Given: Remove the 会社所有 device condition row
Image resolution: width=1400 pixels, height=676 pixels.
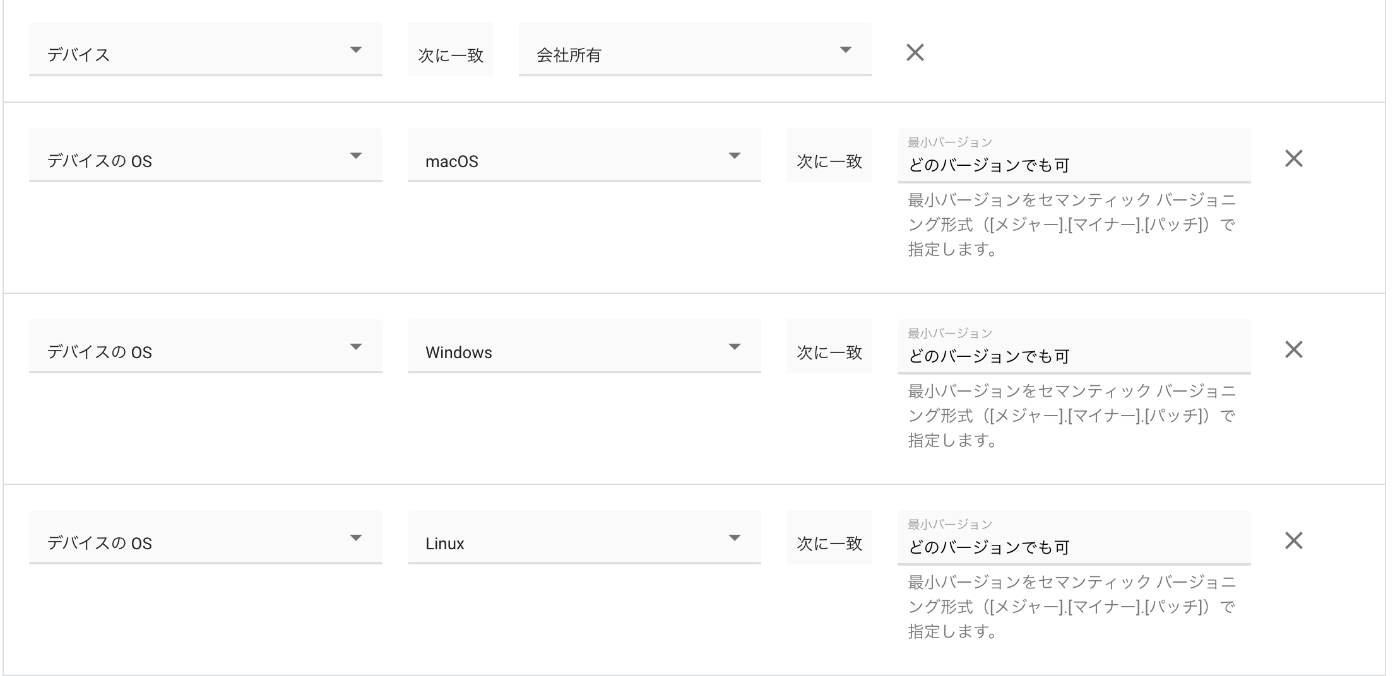Looking at the screenshot, I should pos(914,53).
